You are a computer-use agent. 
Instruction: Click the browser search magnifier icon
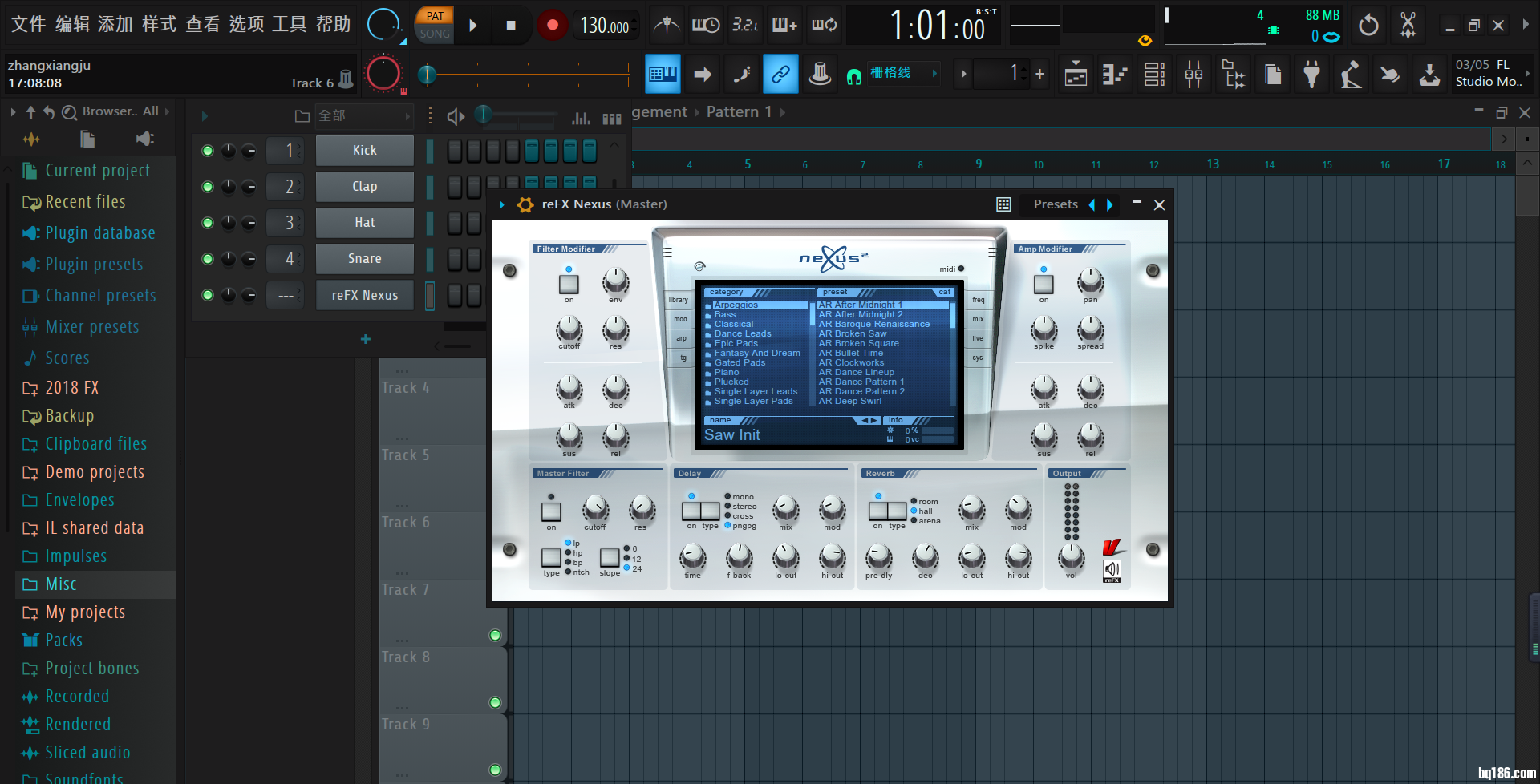tap(70, 112)
